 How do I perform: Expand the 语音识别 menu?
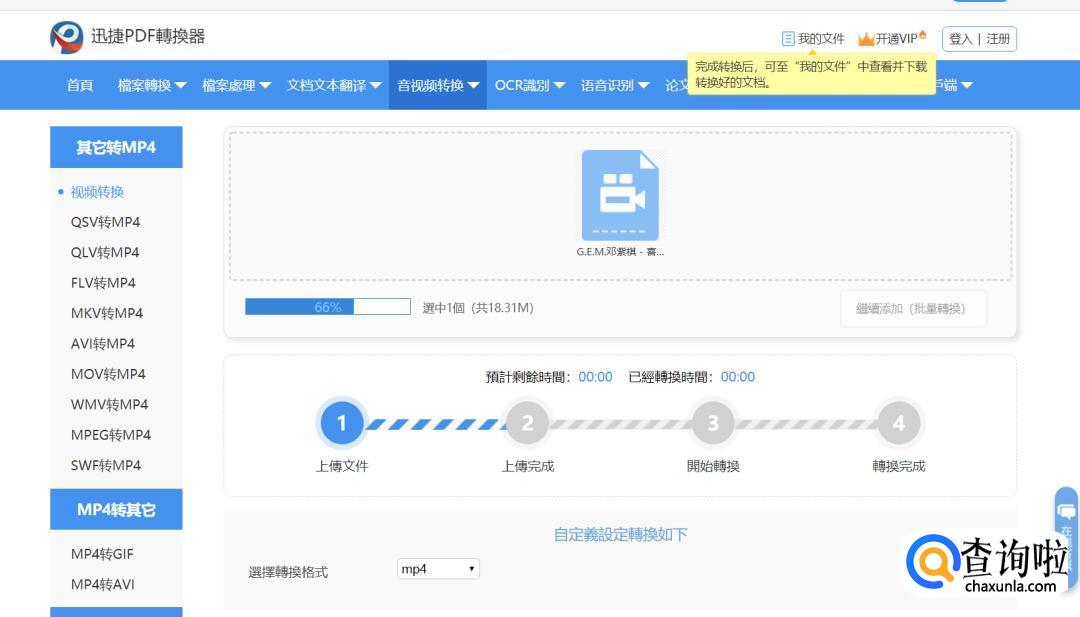point(615,85)
